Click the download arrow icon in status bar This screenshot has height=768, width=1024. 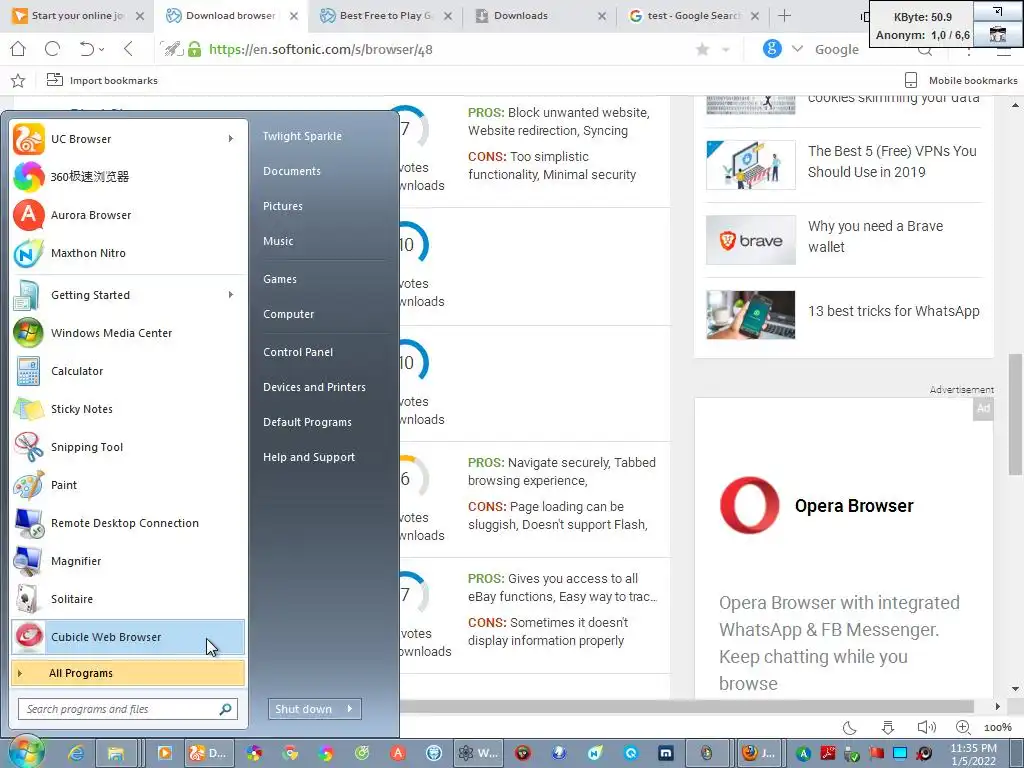888,728
